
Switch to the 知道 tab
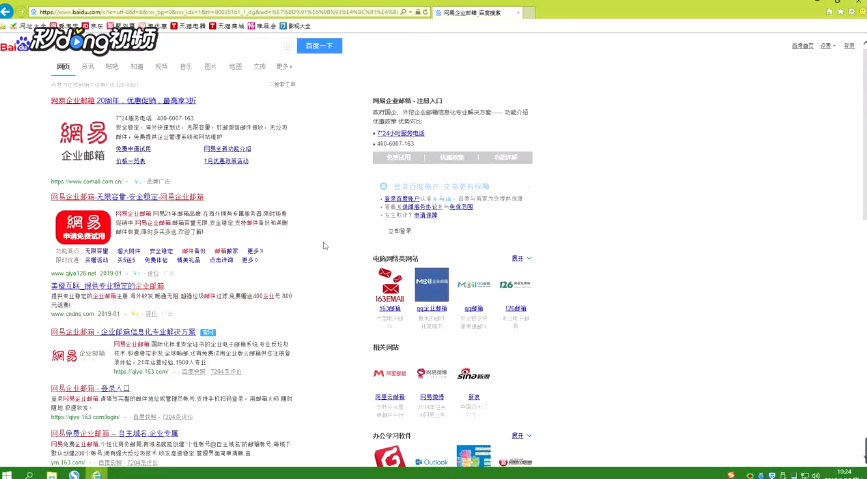[137, 66]
